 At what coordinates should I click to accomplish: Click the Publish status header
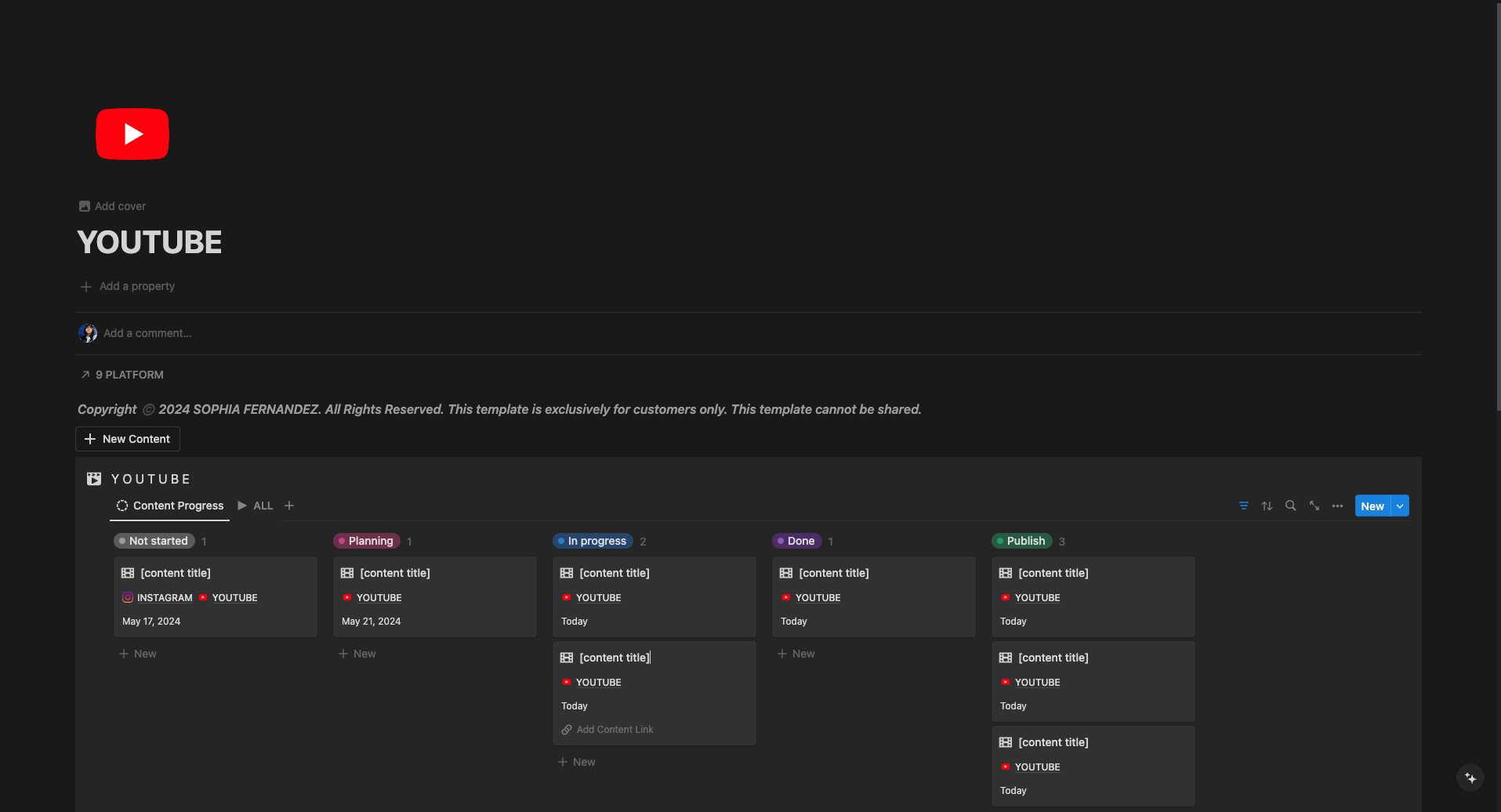[x=1022, y=541]
